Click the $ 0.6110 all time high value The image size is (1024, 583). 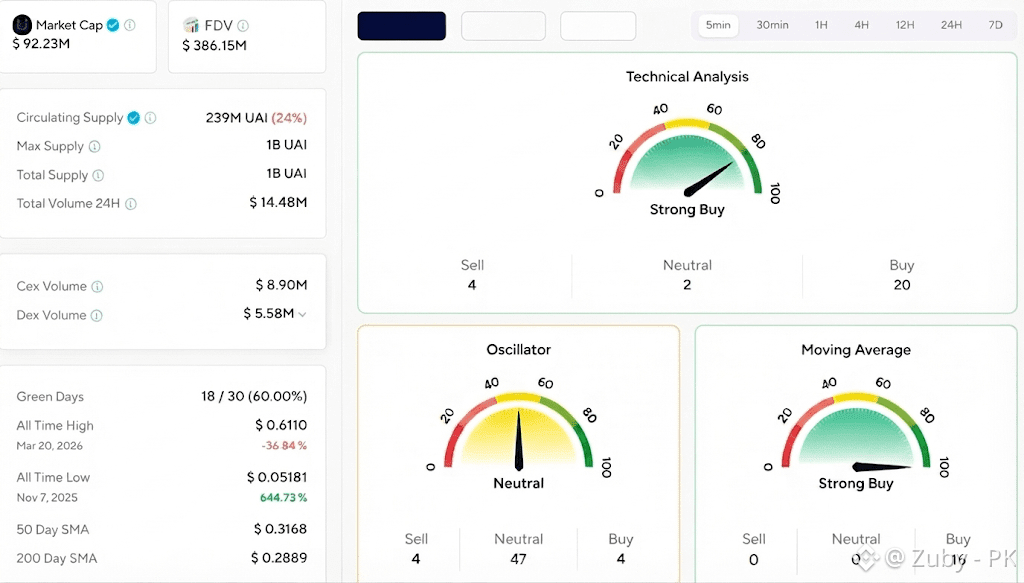click(281, 425)
